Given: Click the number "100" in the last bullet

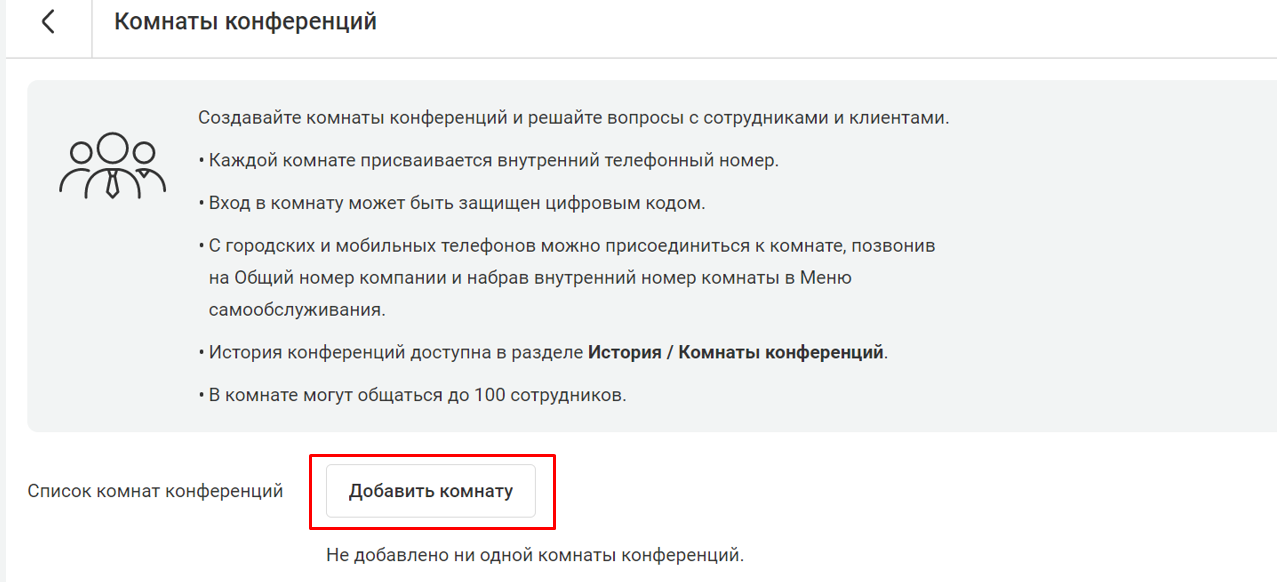Looking at the screenshot, I should pyautogui.click(x=491, y=394).
